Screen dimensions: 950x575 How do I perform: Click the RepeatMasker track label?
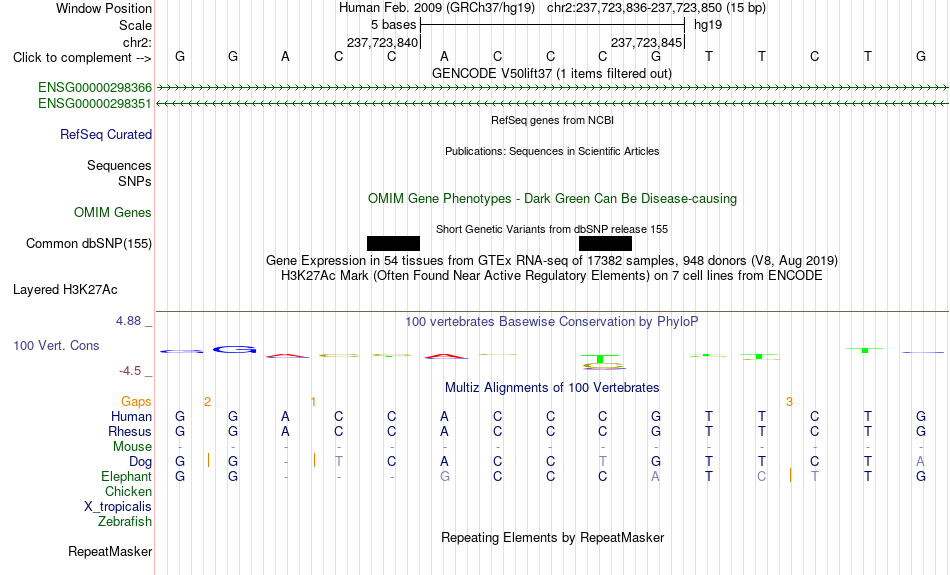(x=110, y=551)
